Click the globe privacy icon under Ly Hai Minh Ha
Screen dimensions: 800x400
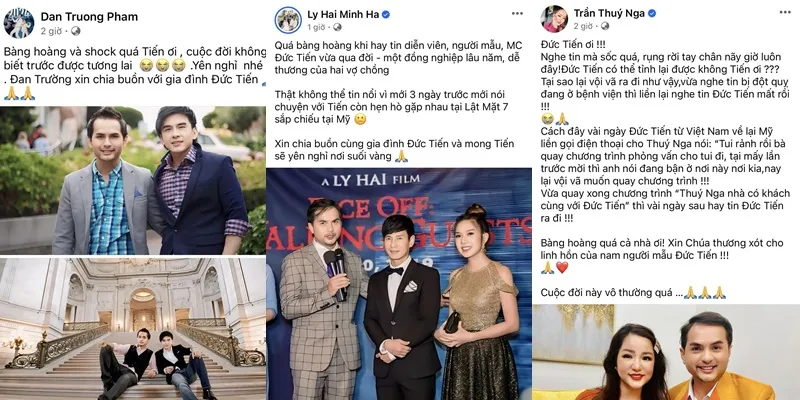click(337, 27)
